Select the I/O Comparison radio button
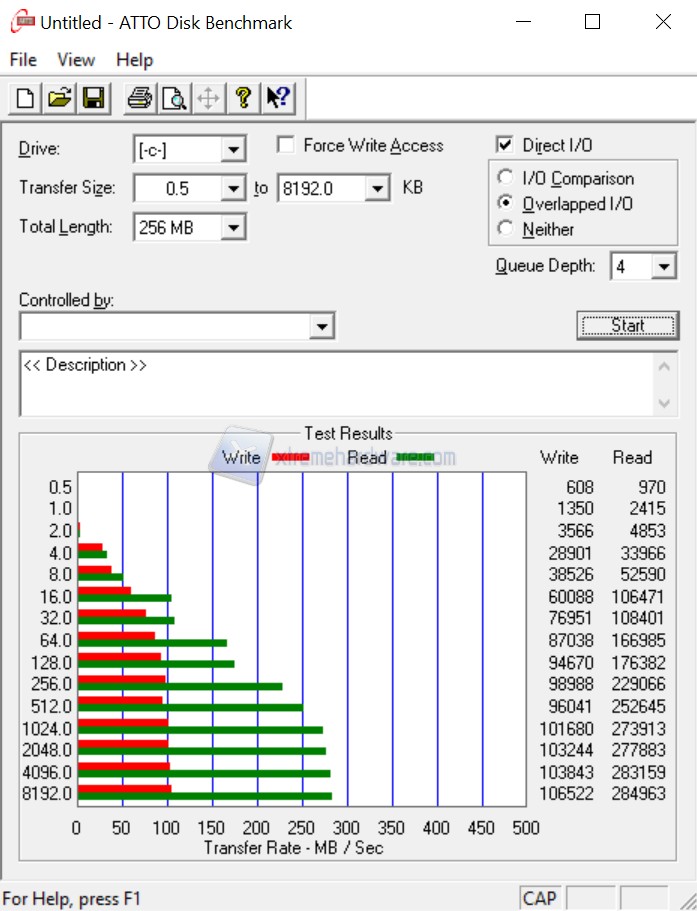 pyautogui.click(x=506, y=179)
